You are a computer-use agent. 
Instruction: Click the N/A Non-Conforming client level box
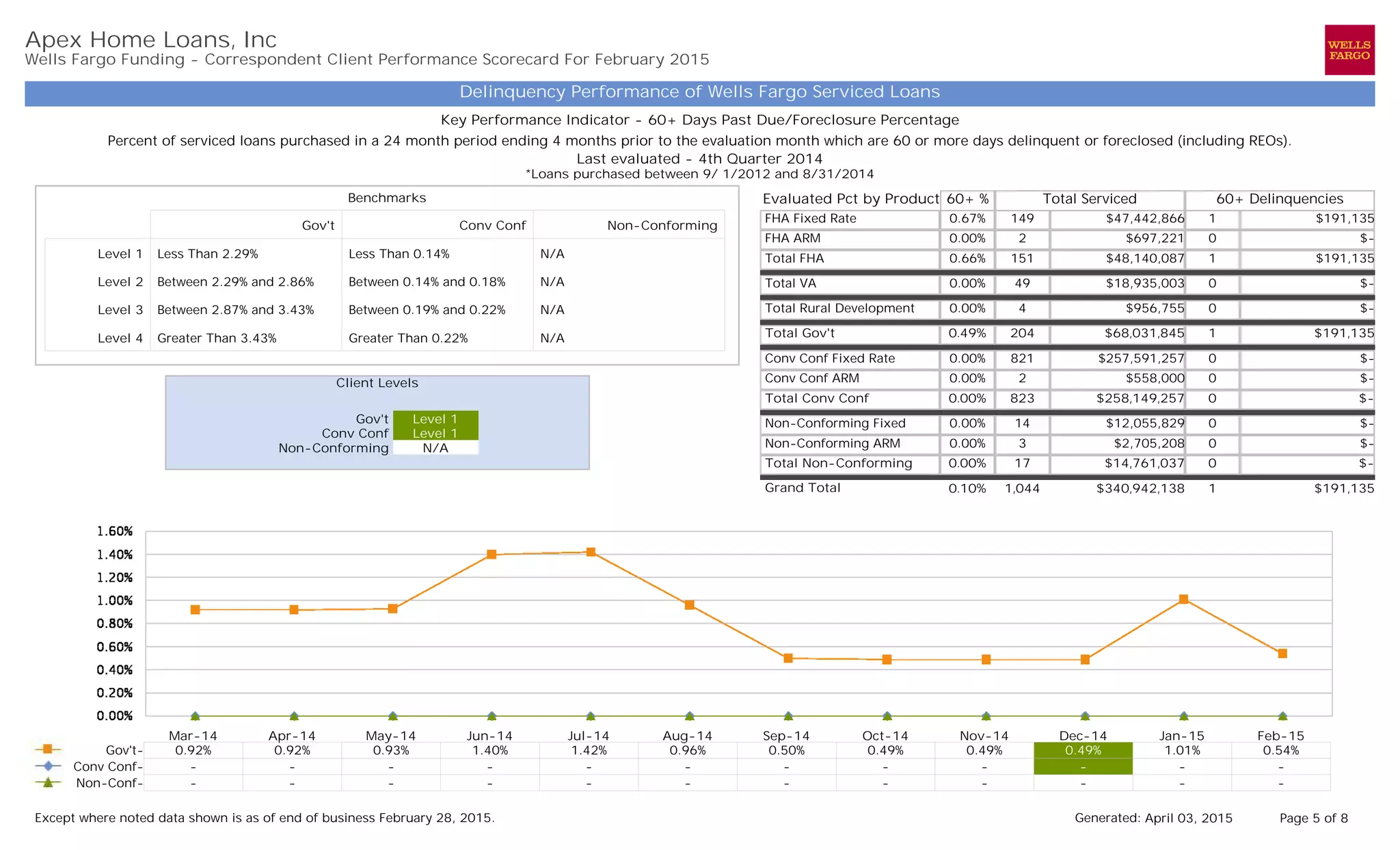pyautogui.click(x=435, y=448)
